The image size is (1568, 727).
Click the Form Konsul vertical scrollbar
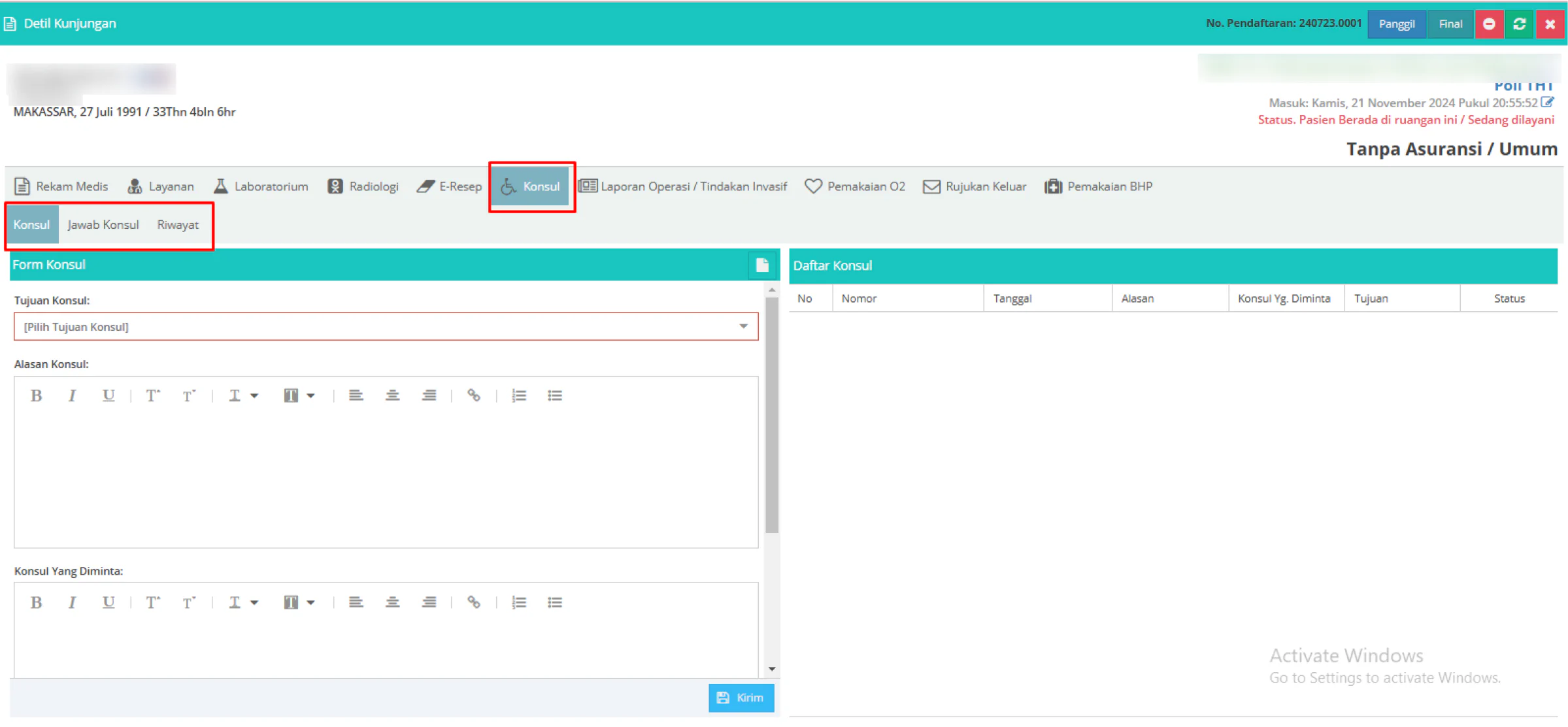(772, 415)
